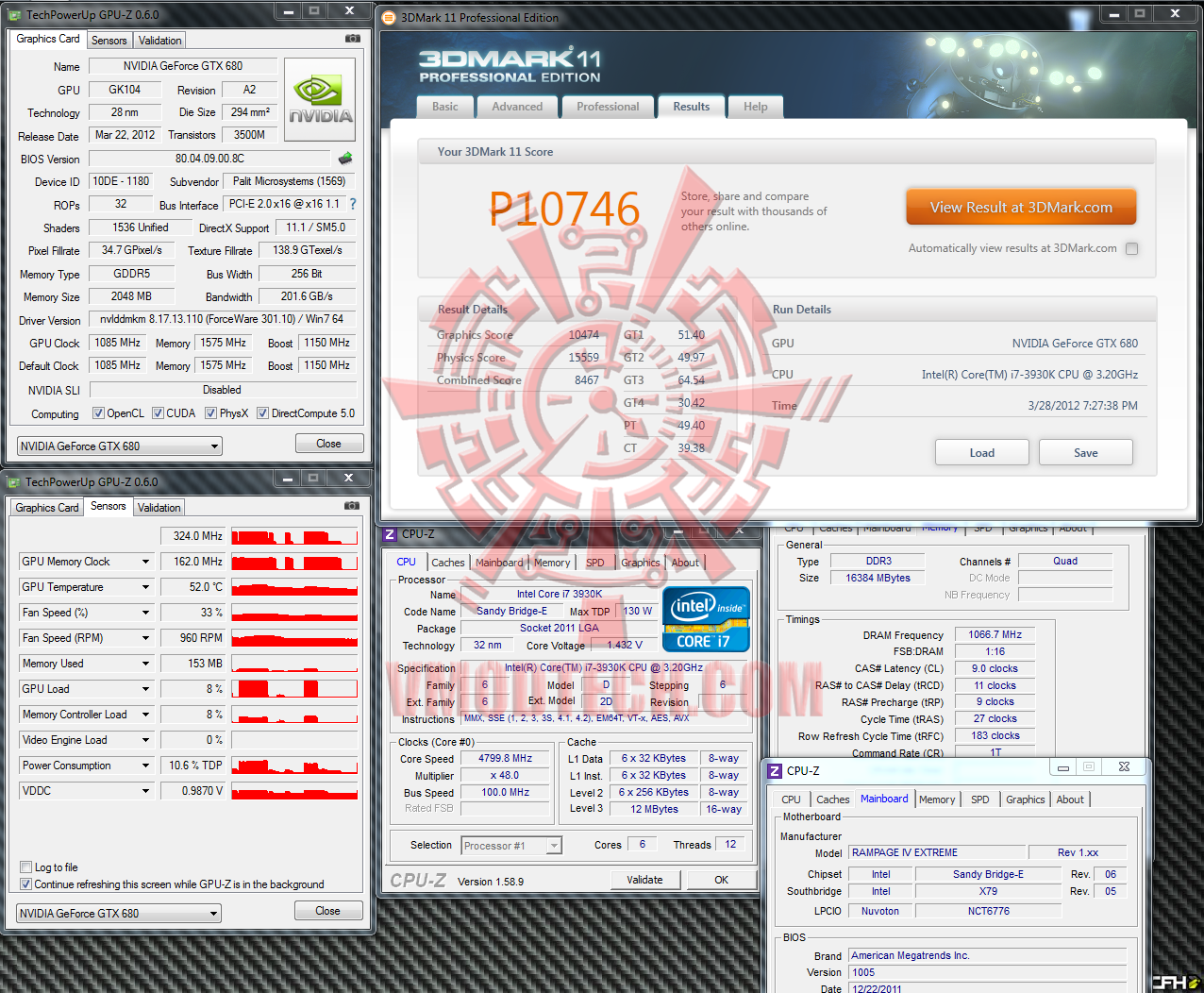Click View Result at 3DMark.com button
1204x993 pixels.
1021,208
